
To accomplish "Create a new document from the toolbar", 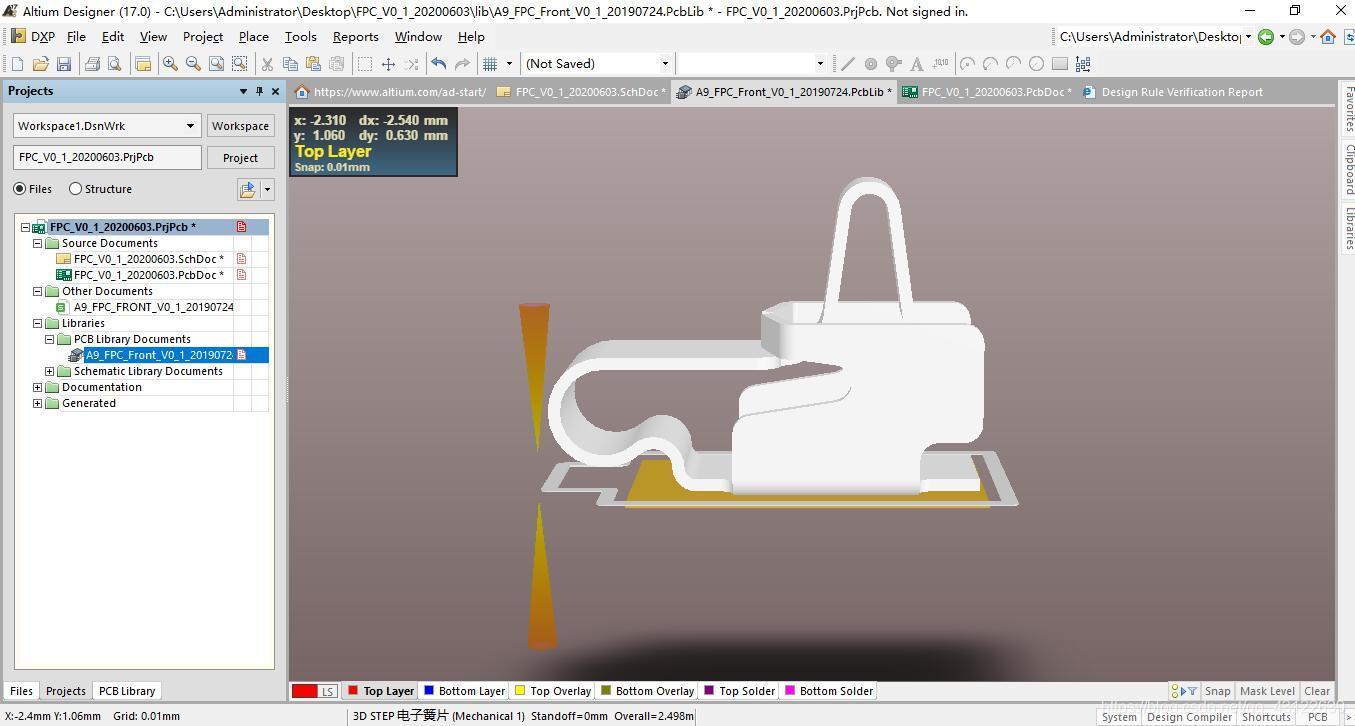I will click(17, 64).
